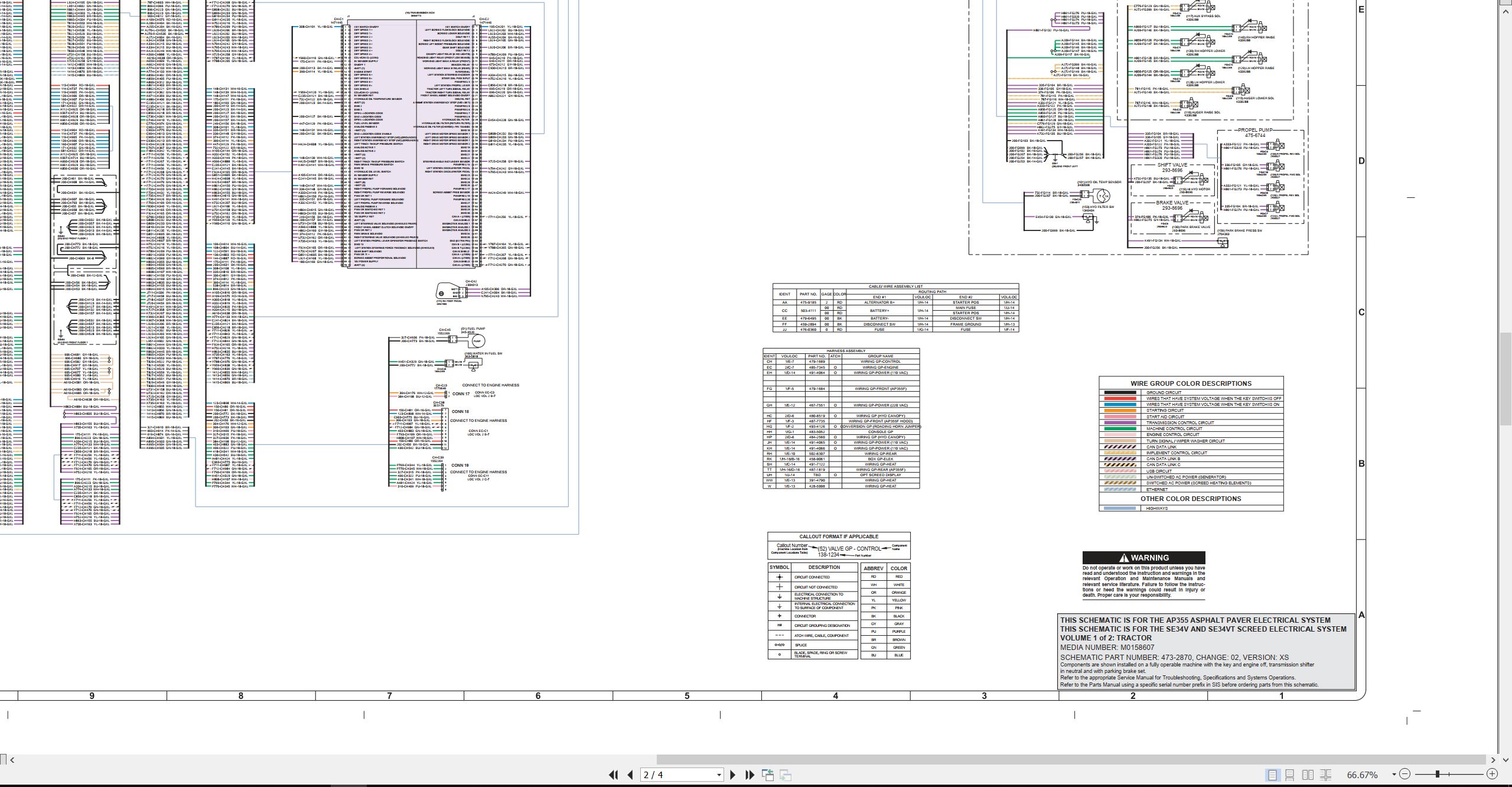This screenshot has height=787, width=1512.
Task: Click the CIRCUIT CONNECTED symbol description
Action: point(812,577)
